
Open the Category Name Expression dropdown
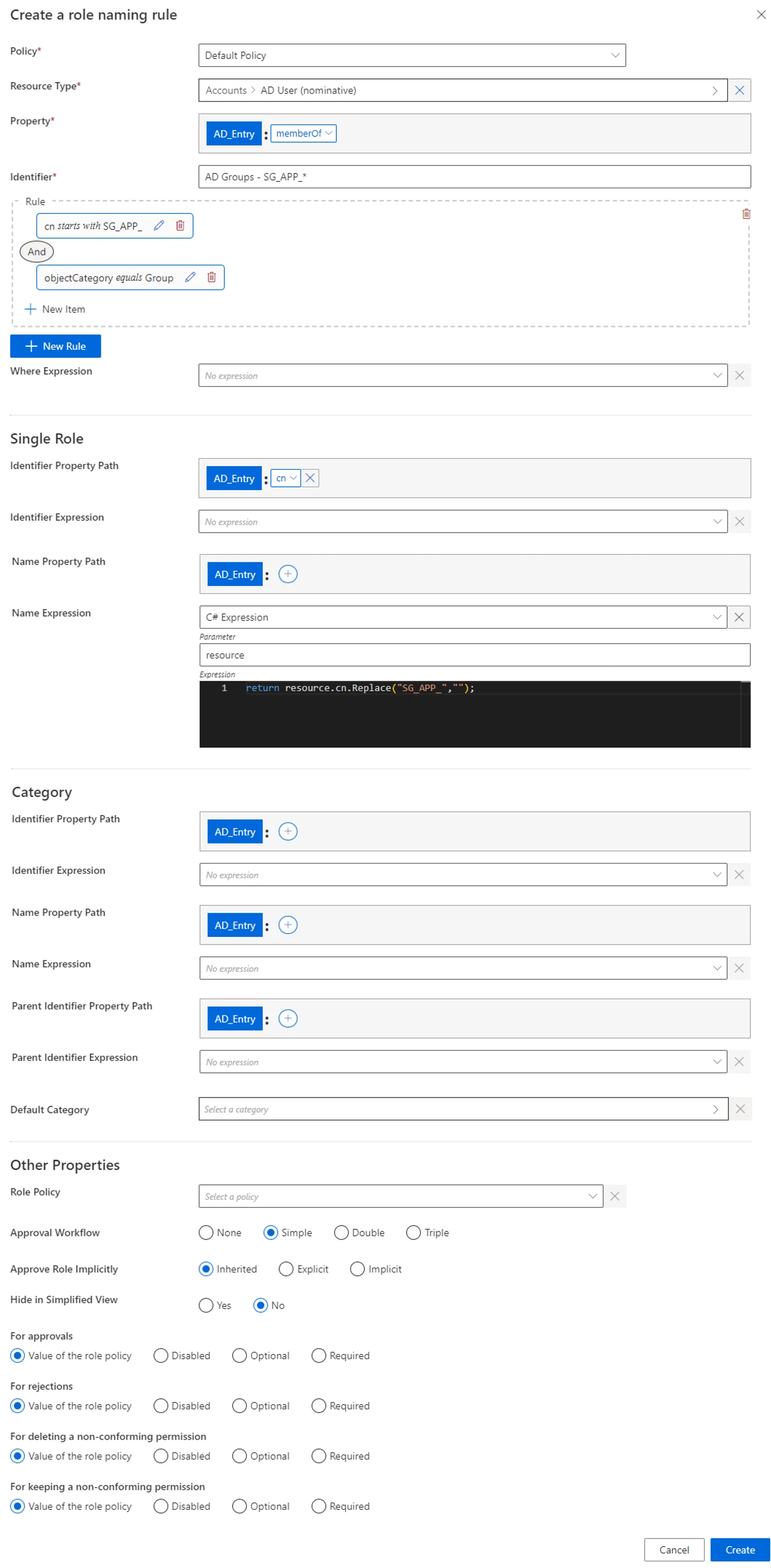click(463, 968)
